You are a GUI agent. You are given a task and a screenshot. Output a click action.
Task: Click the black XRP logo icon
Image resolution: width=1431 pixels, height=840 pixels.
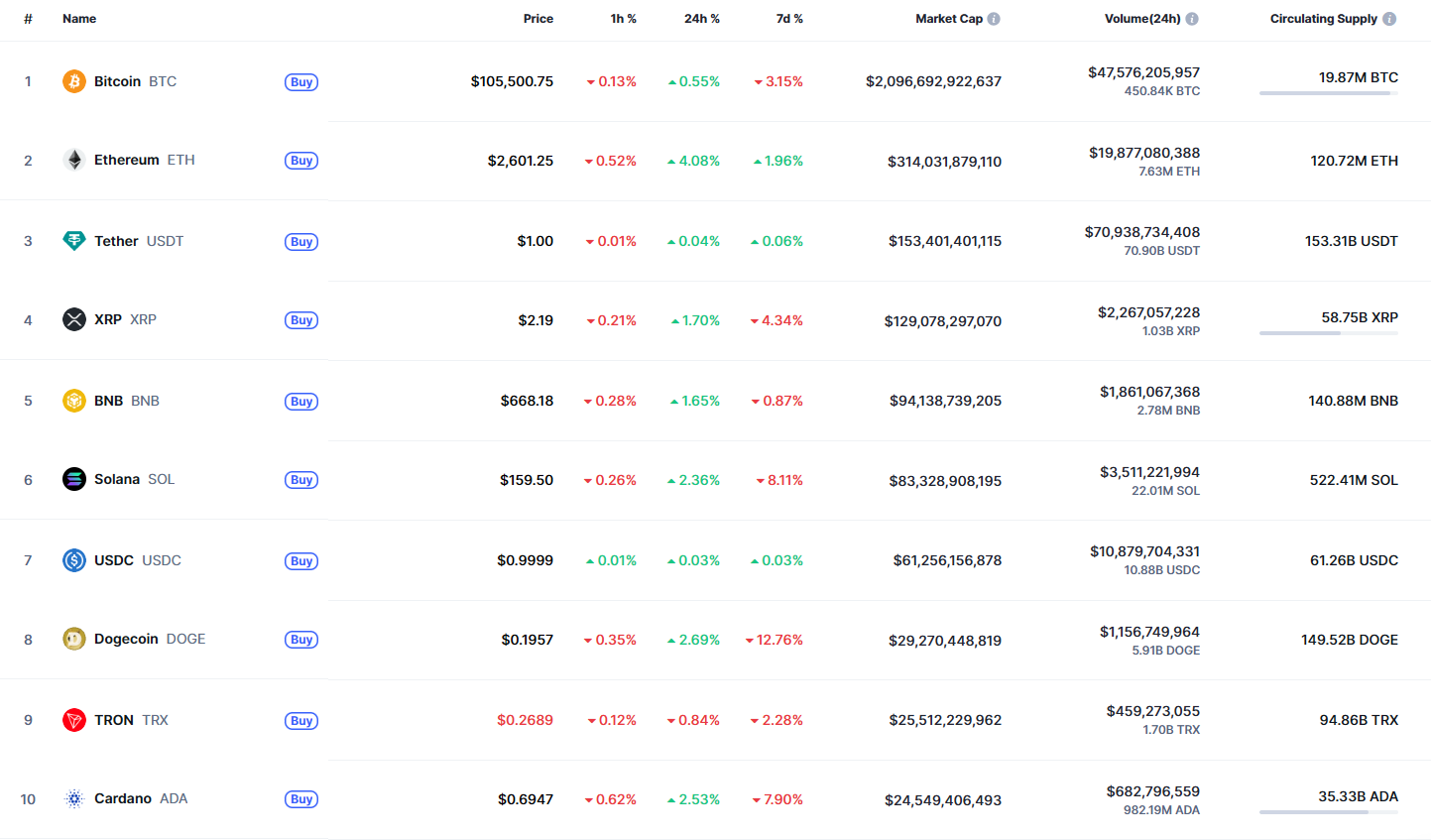coord(74,319)
